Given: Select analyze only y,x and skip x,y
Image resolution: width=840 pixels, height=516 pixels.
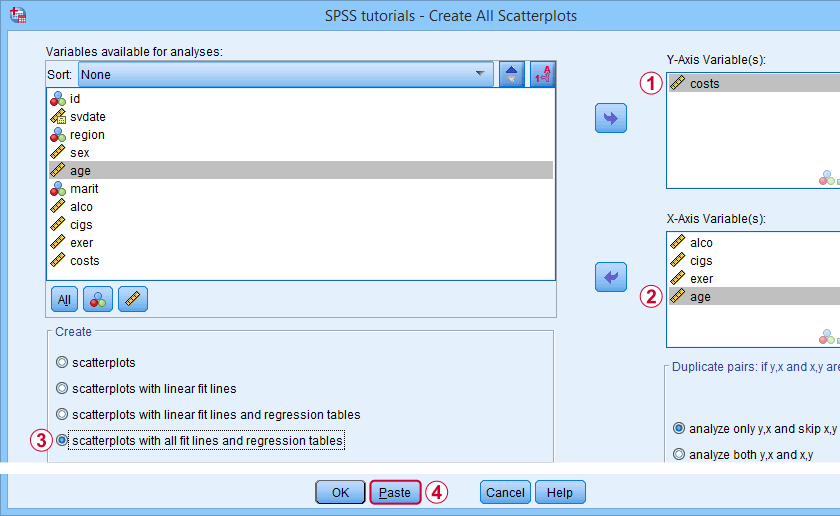Looking at the screenshot, I should pos(679,428).
